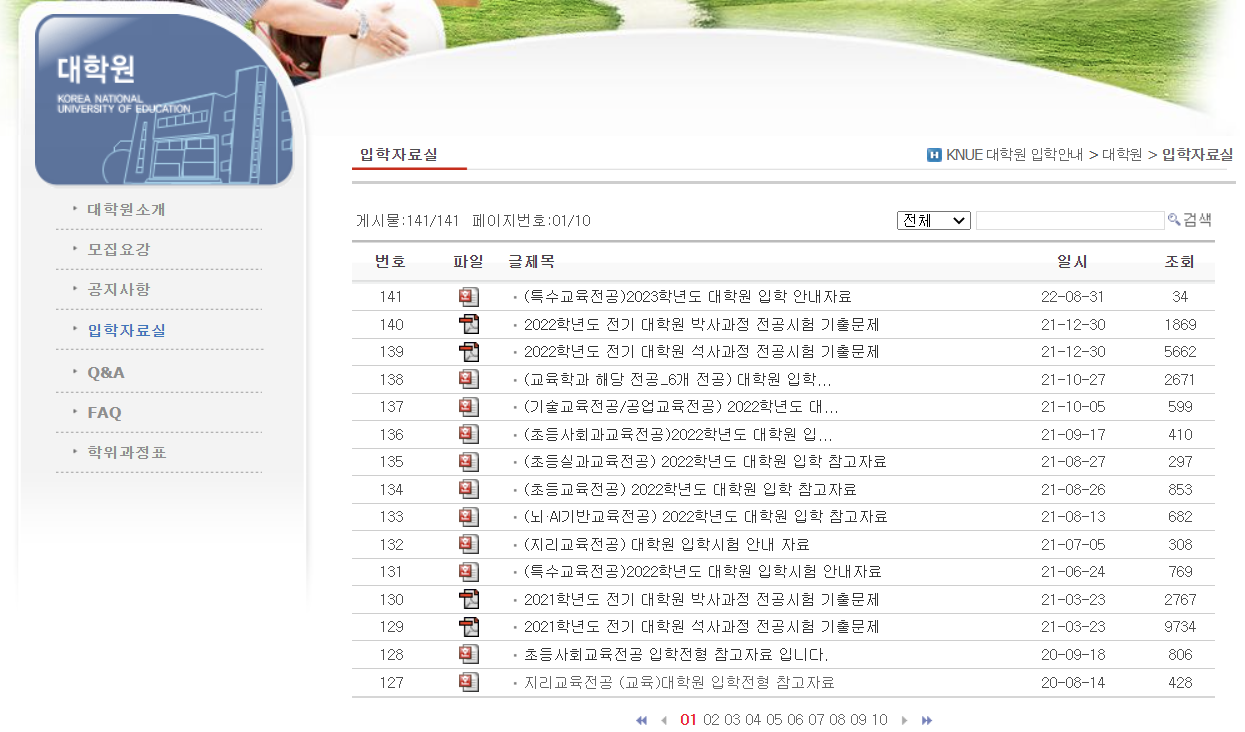The width and height of the screenshot is (1245, 732).
Task: Go to page 05 in pagination
Action: (x=774, y=720)
